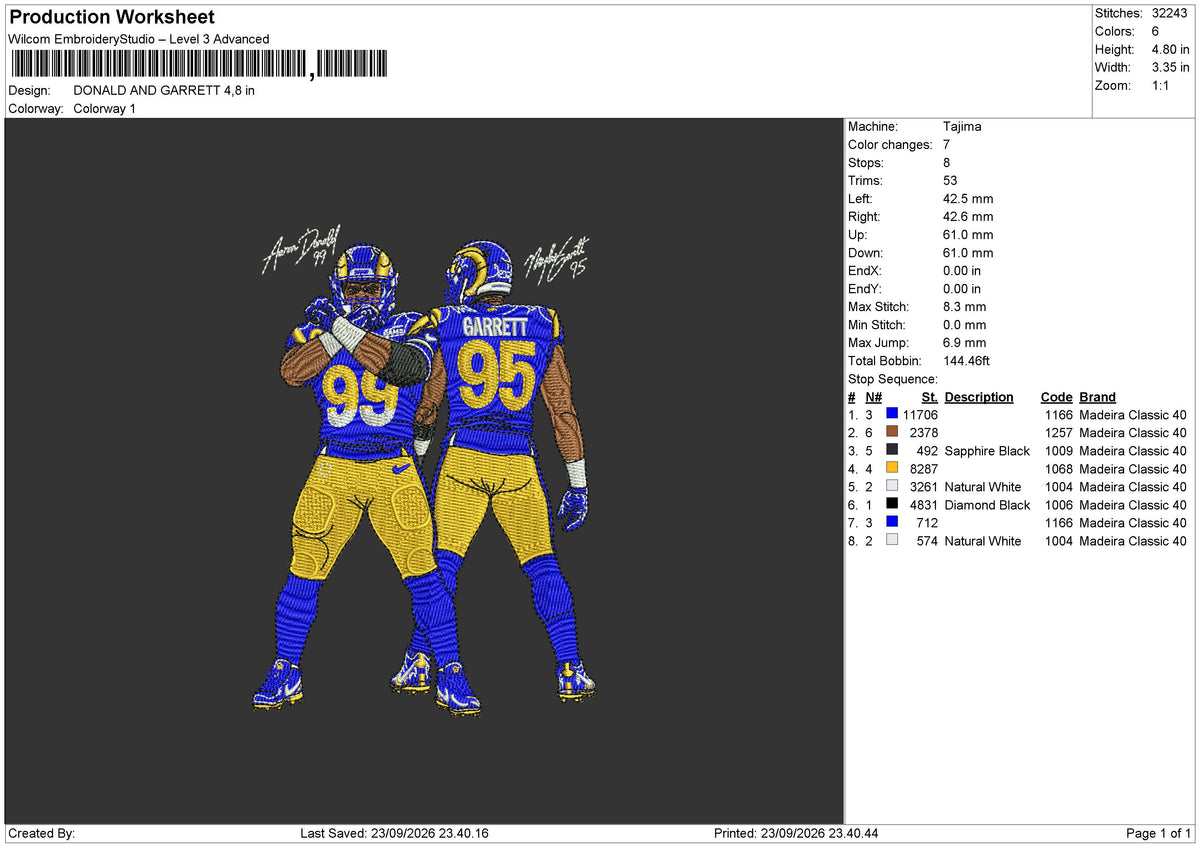
Task: Click the 'Brand' column header
Action: click(x=1097, y=397)
